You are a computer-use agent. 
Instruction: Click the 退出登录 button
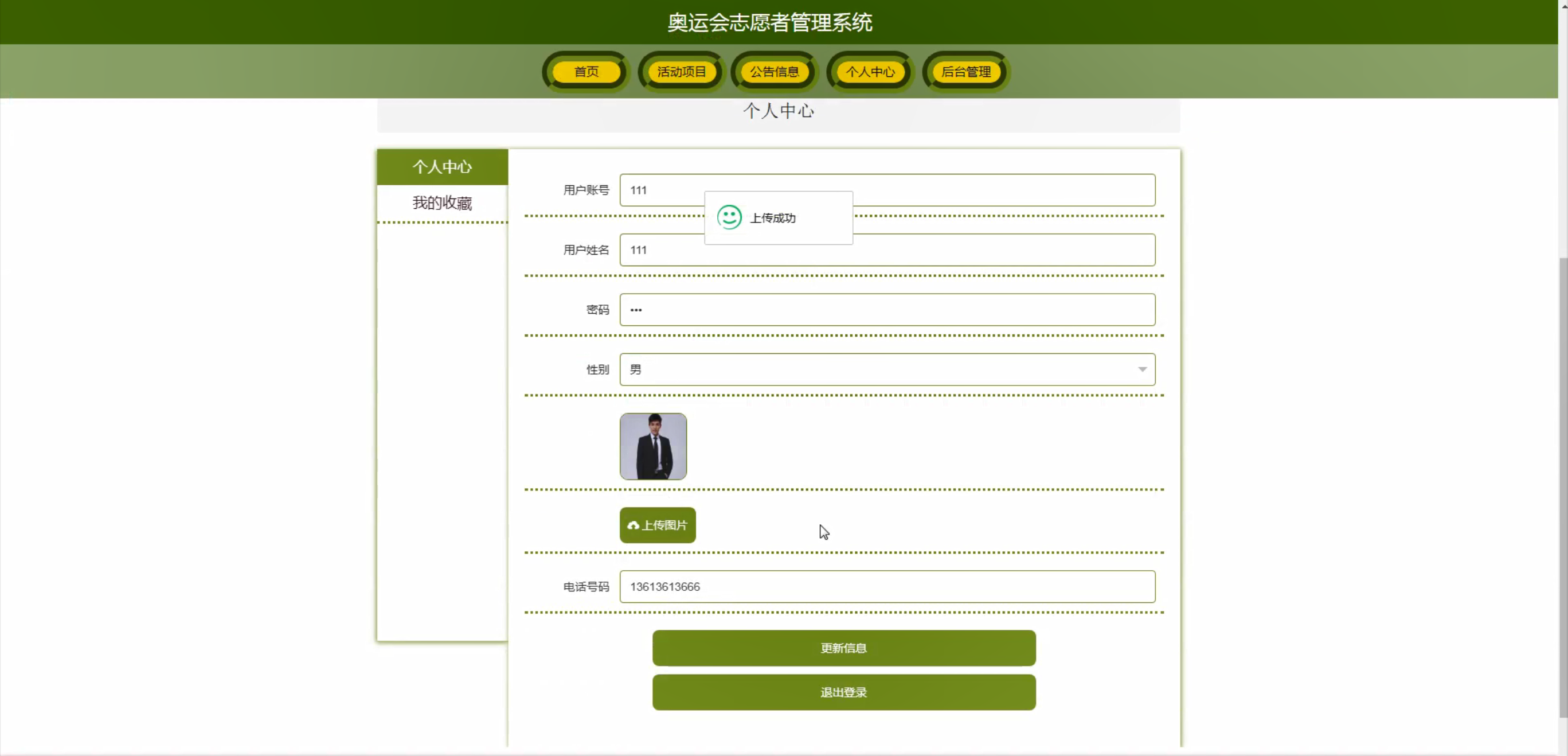tap(844, 692)
